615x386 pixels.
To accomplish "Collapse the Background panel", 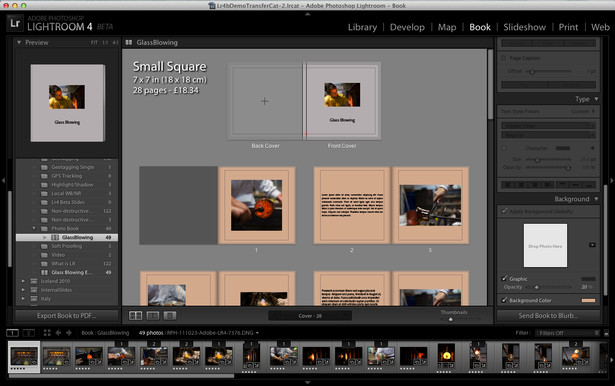I will click(x=596, y=199).
